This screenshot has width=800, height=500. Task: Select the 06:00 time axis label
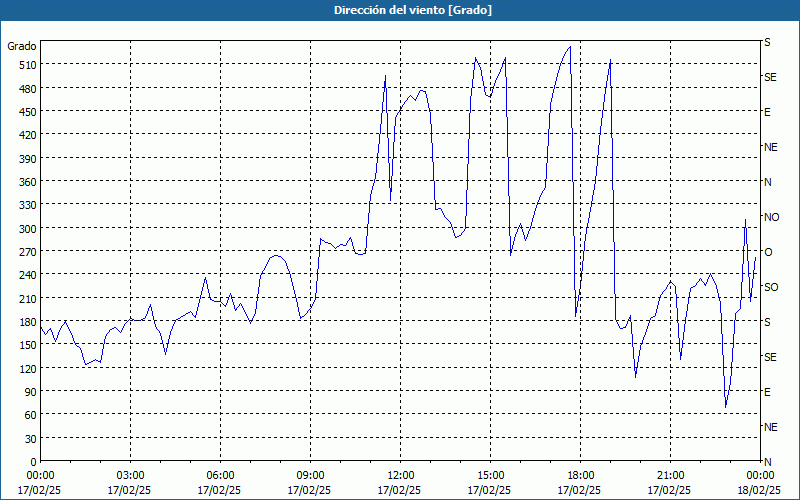221,476
